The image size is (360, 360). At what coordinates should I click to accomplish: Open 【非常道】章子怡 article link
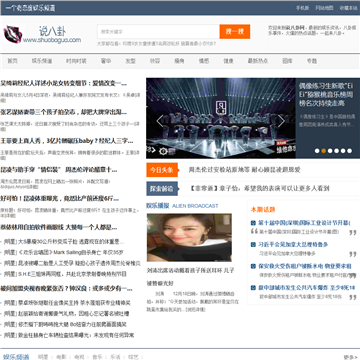point(259,189)
